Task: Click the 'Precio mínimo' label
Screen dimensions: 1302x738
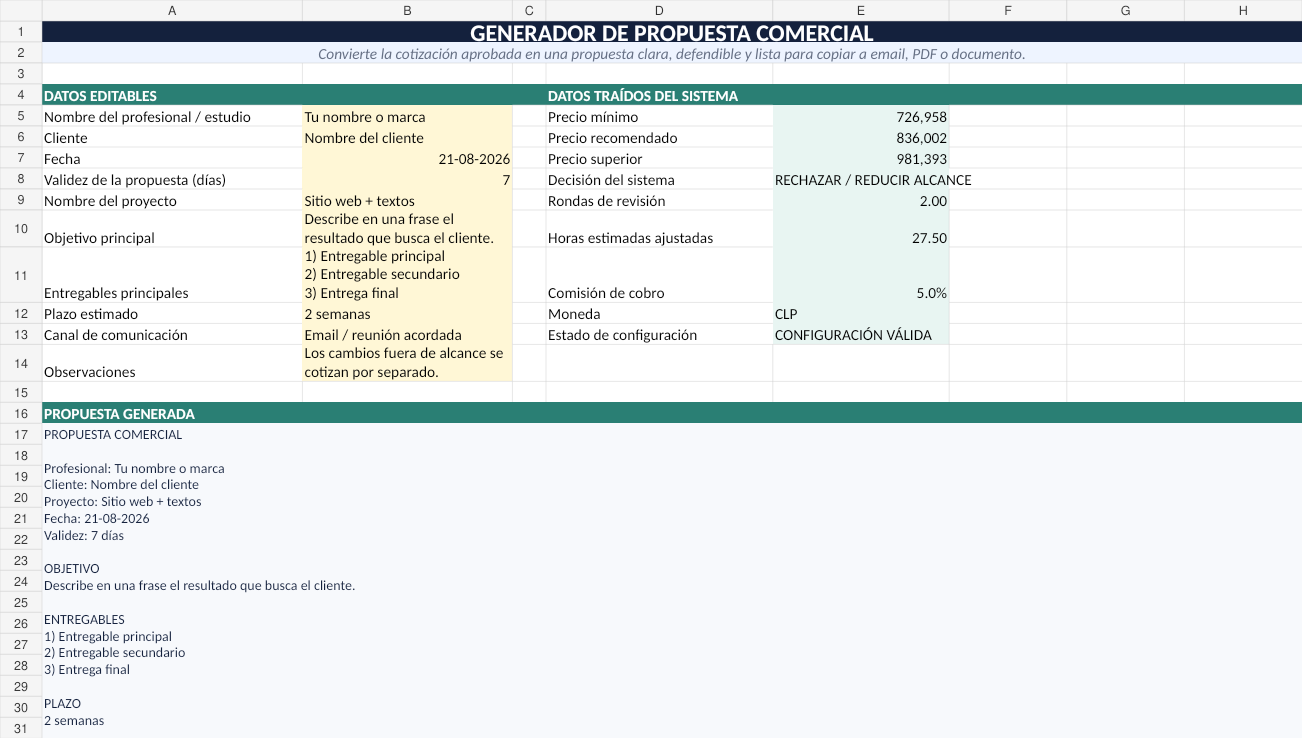Action: (x=593, y=117)
